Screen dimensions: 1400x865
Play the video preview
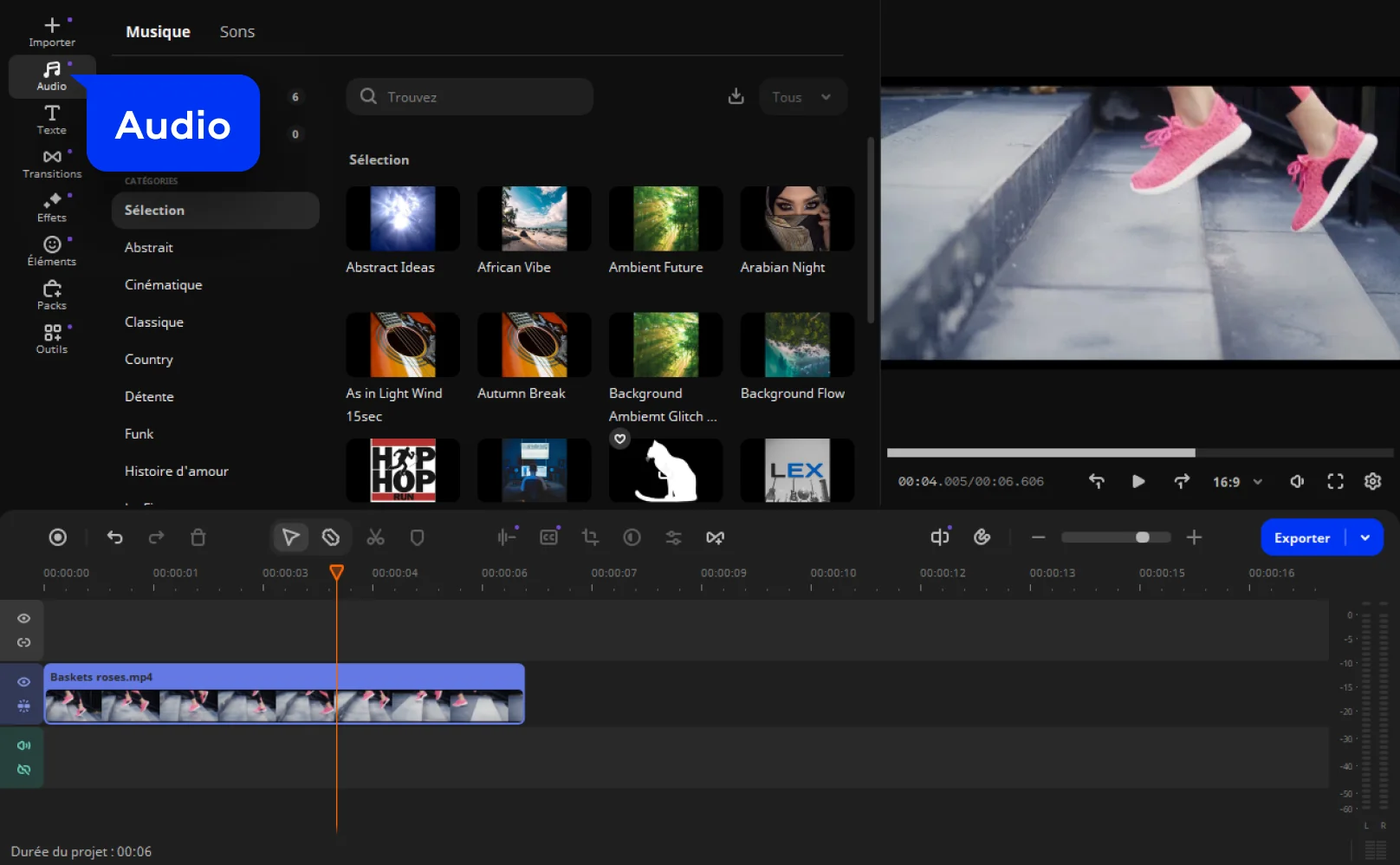[x=1138, y=481]
